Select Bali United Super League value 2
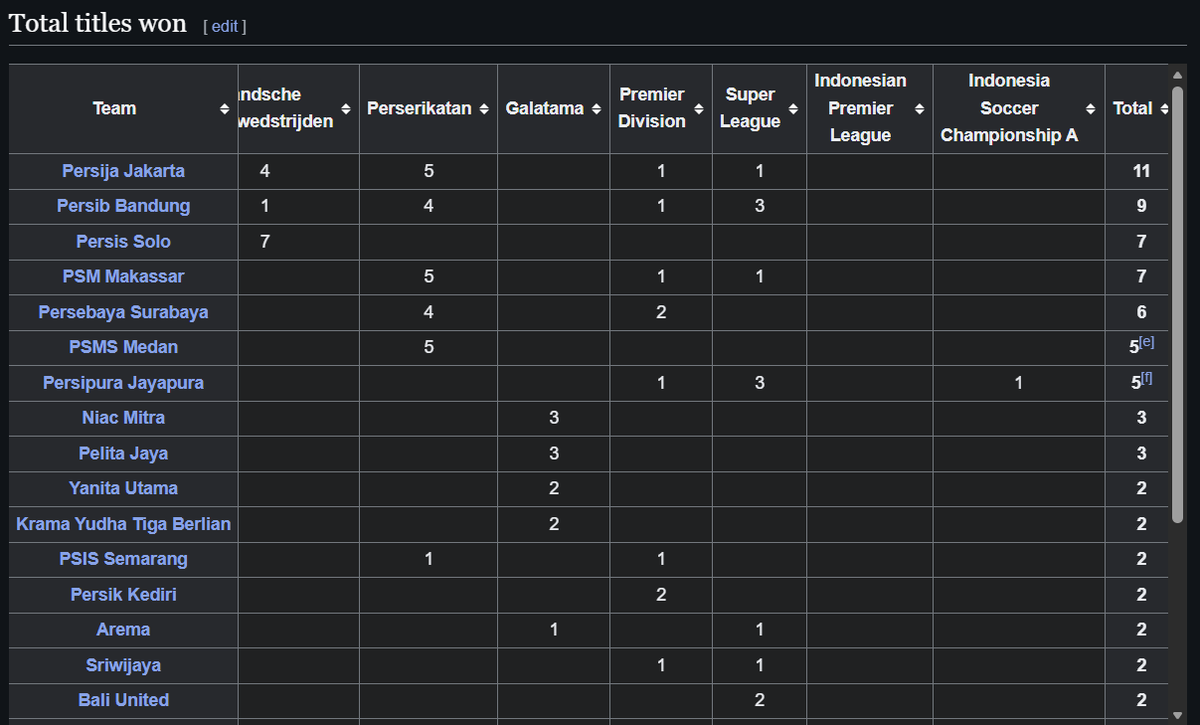Screen dimensions: 1200x725 coord(759,700)
